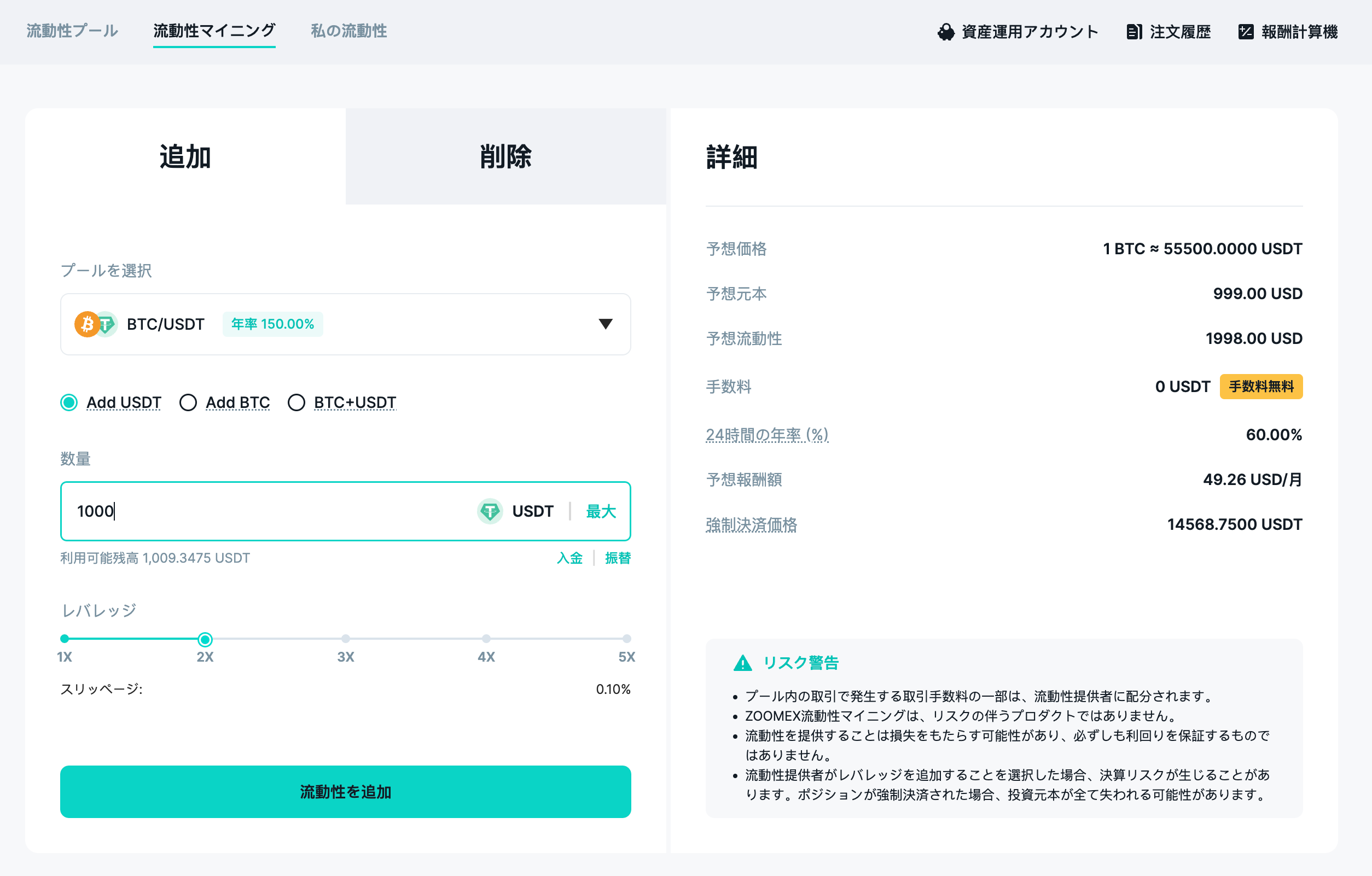Open the 注文履歴 order history icon
The image size is (1372, 876).
1136,32
